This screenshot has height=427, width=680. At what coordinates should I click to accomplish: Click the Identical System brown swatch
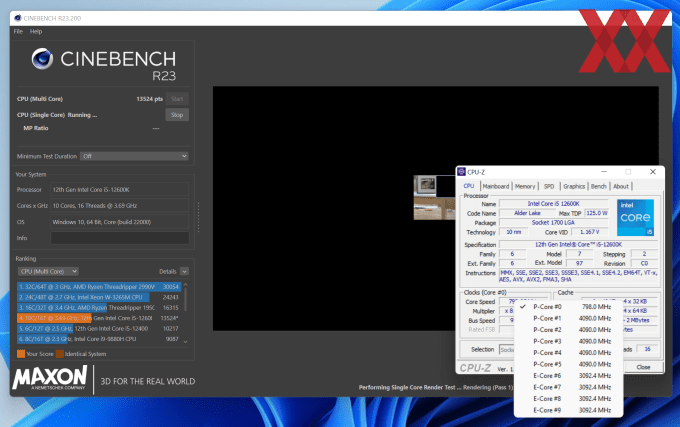pos(60,354)
